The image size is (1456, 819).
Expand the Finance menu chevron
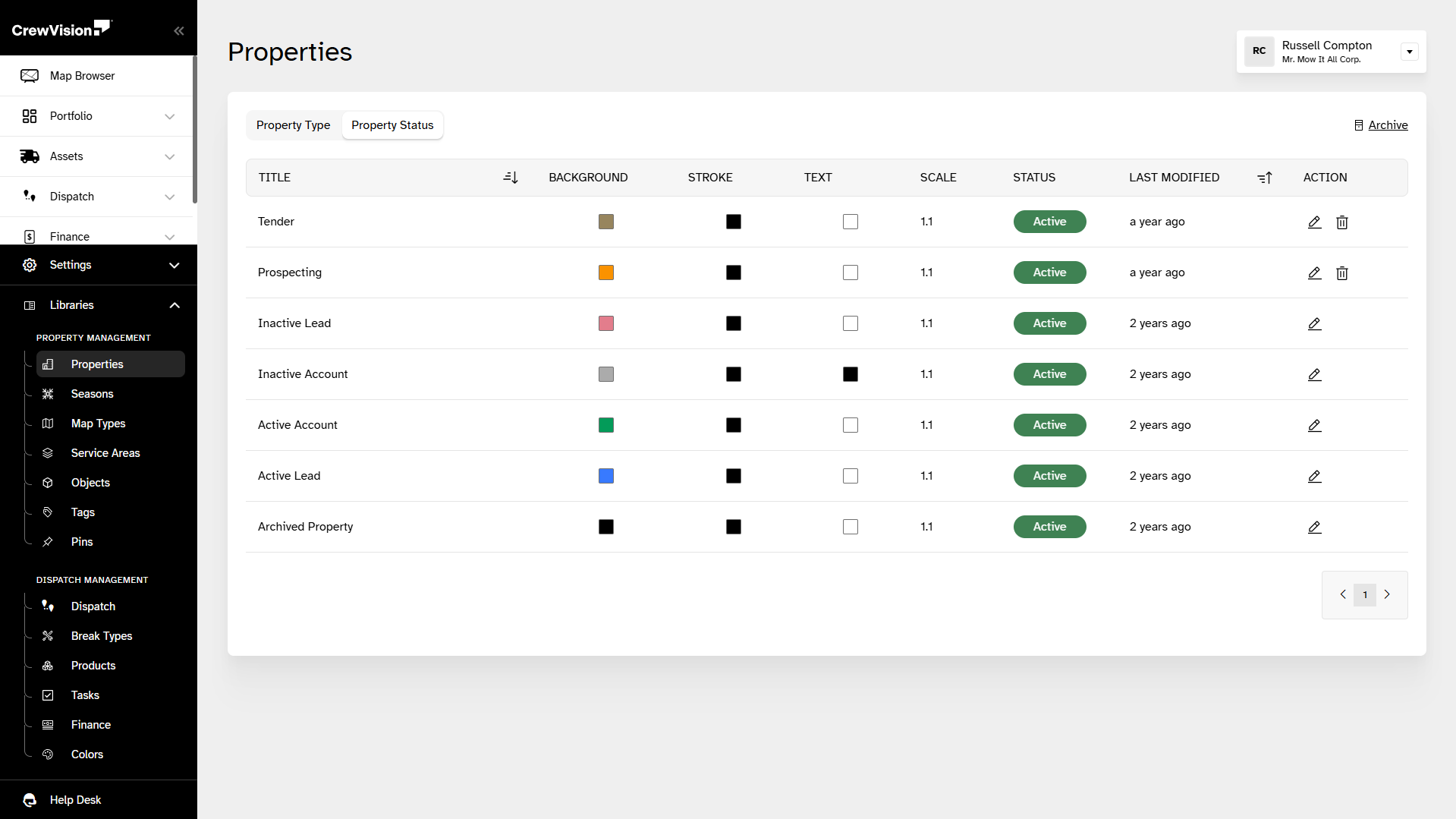pyautogui.click(x=170, y=237)
